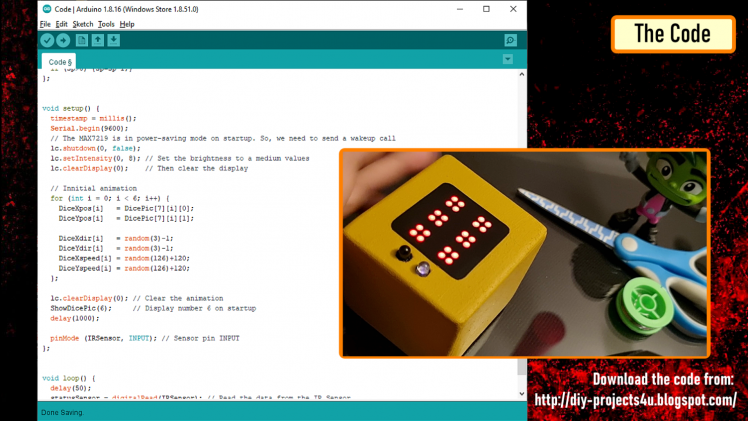
Task: Click 'ShowDicePic(6);' in the code
Action: 81,308
